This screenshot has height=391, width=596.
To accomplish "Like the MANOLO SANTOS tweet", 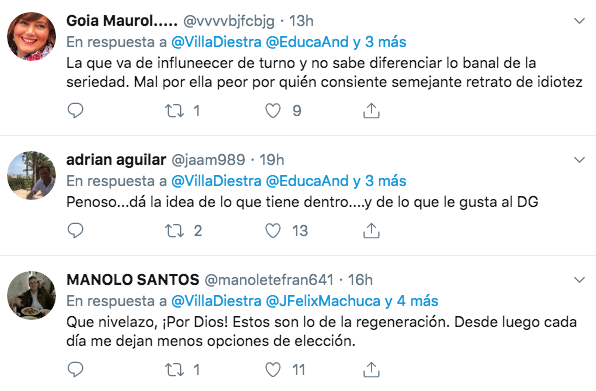I will [x=273, y=370].
